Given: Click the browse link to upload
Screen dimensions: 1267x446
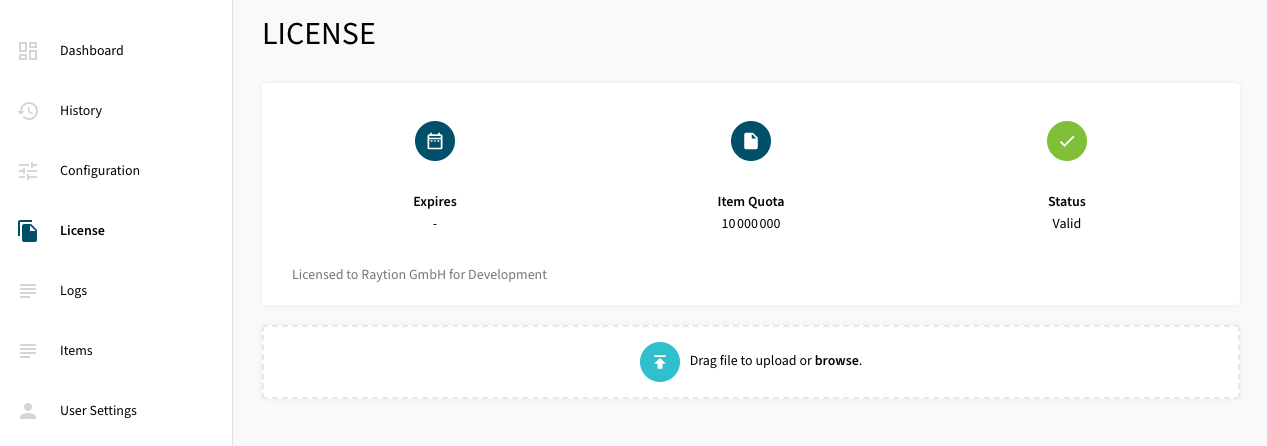Looking at the screenshot, I should pos(837,361).
